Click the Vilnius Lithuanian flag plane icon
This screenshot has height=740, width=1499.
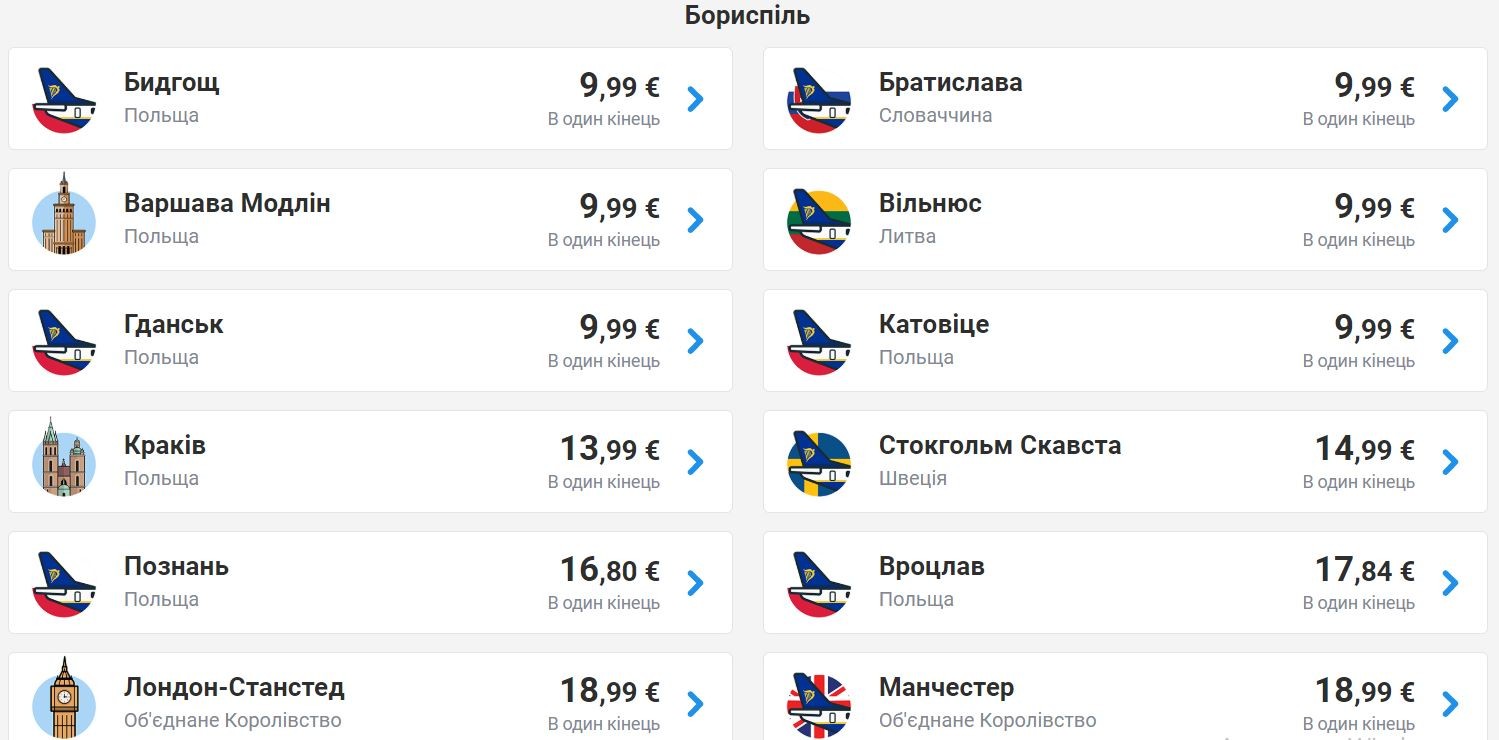coord(819,220)
